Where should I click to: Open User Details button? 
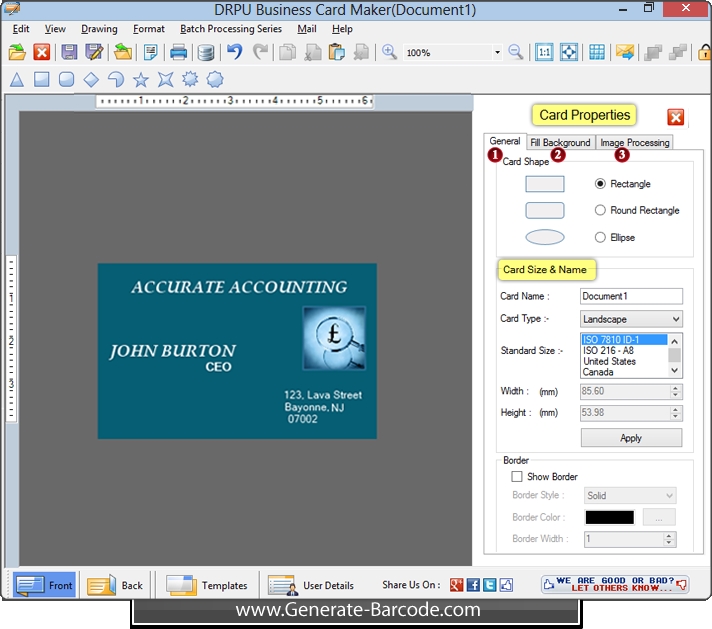click(311, 585)
